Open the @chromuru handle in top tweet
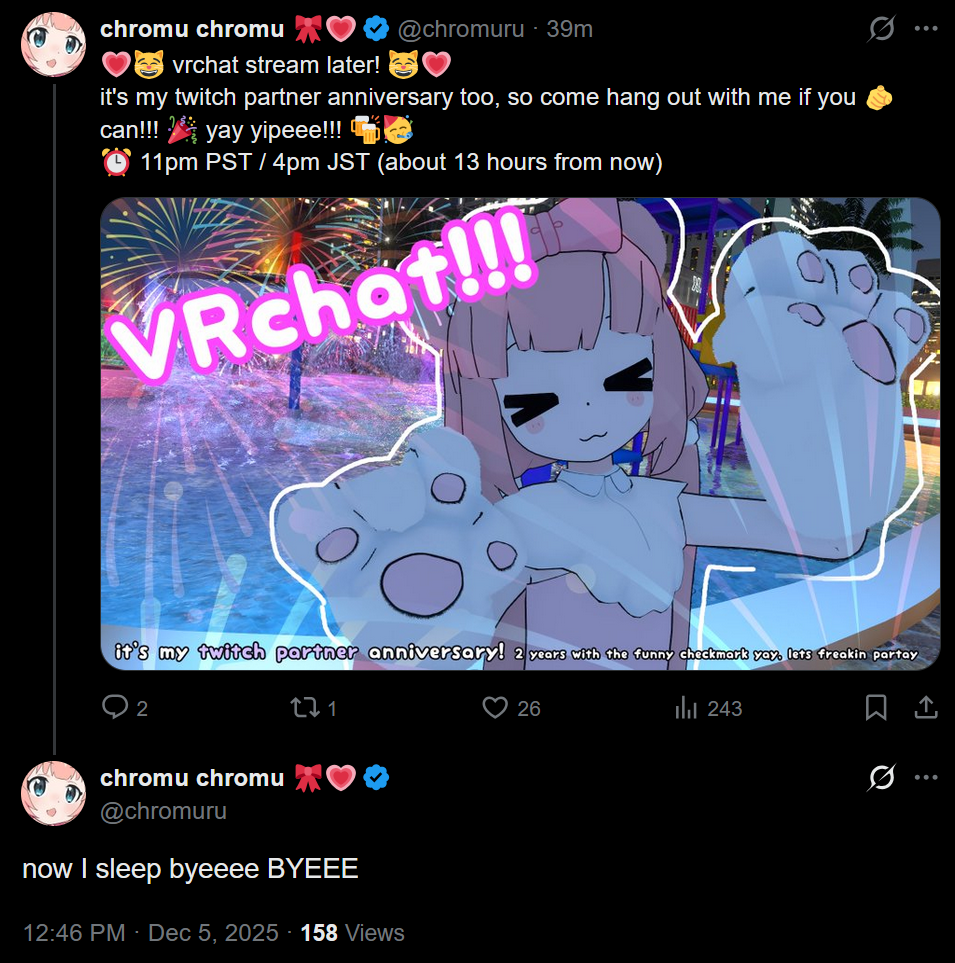Image resolution: width=955 pixels, height=963 pixels. (x=461, y=29)
